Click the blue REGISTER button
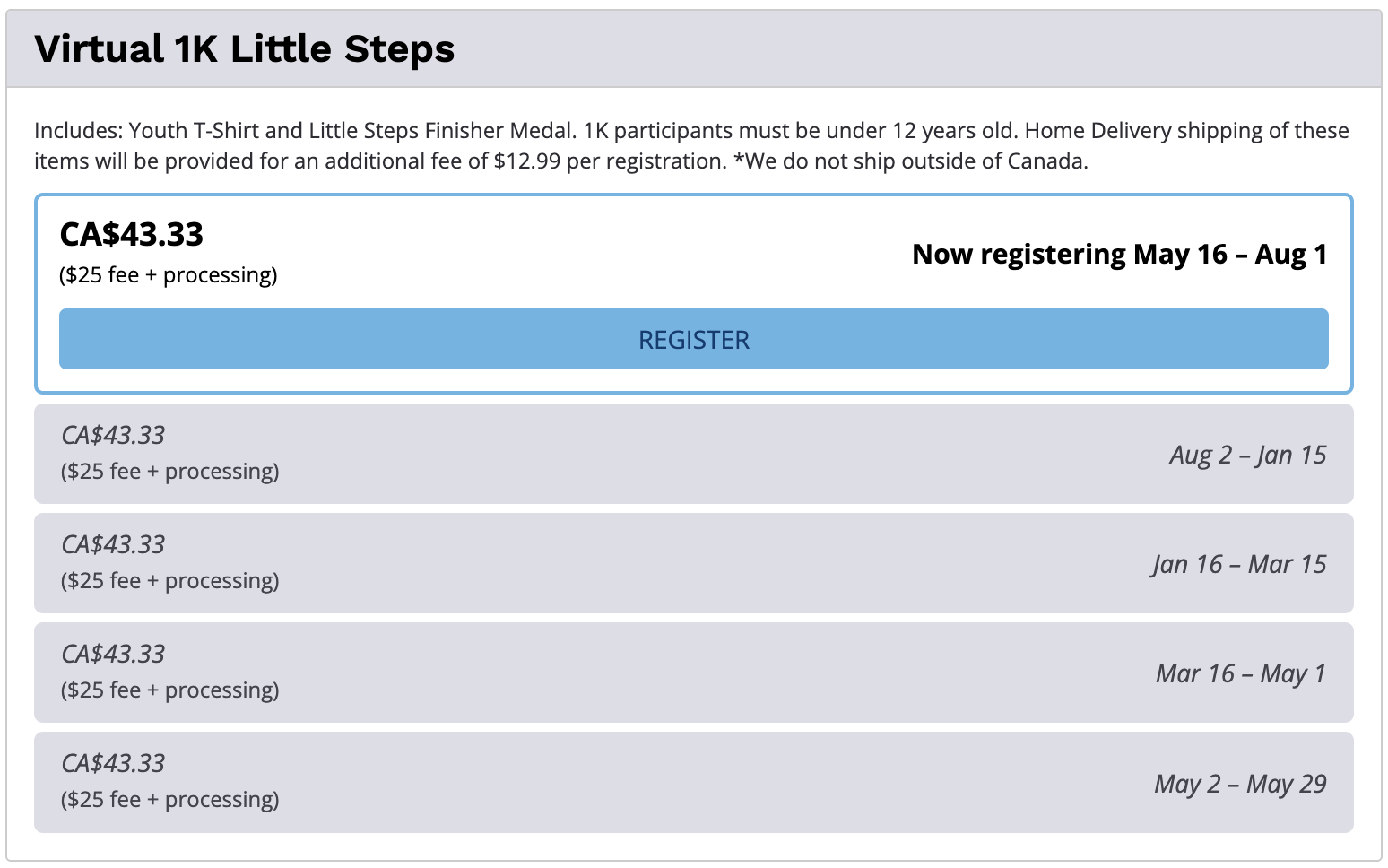Viewport: 1388px width, 868px height. pyautogui.click(x=693, y=339)
